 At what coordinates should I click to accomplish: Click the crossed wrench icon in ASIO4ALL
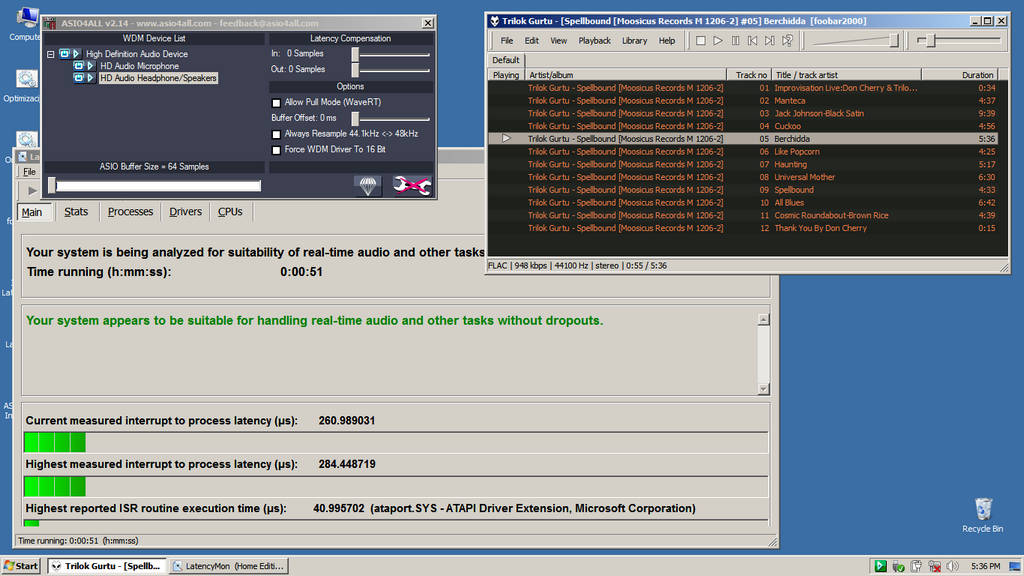pyautogui.click(x=411, y=186)
